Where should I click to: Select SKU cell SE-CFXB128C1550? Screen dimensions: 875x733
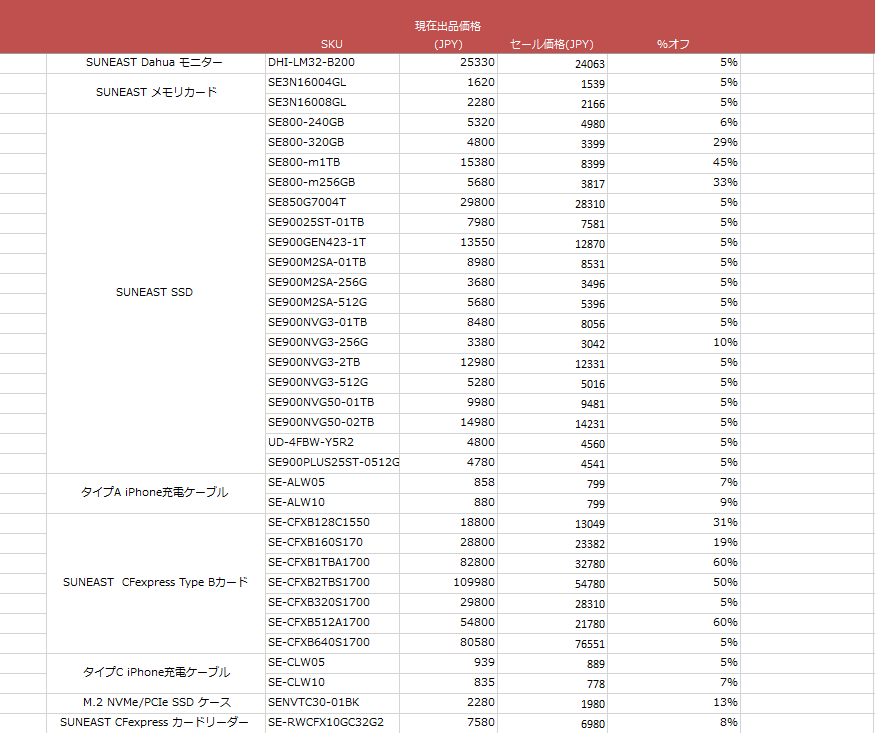(x=333, y=523)
